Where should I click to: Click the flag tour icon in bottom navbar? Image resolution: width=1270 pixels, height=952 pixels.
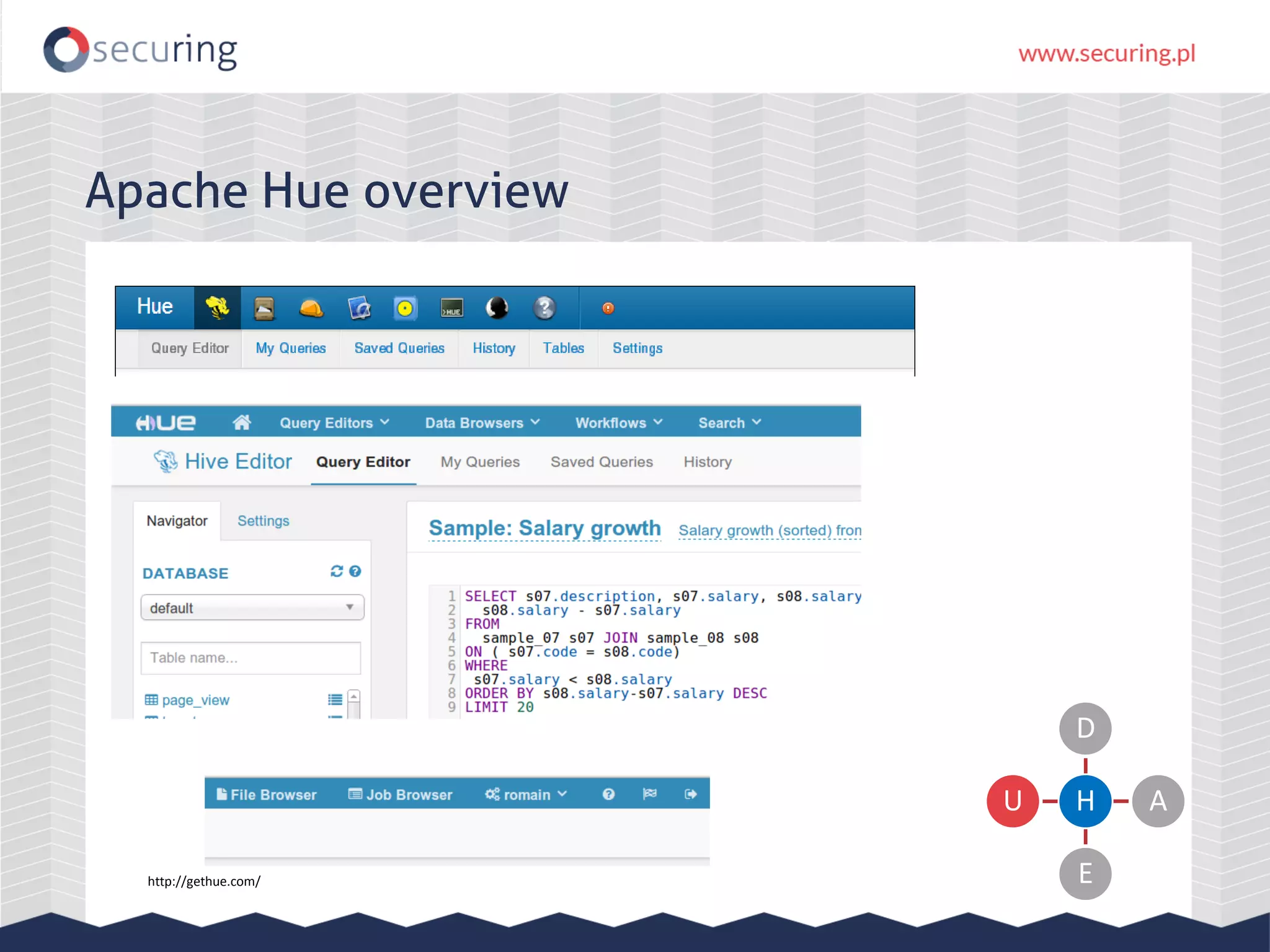650,794
